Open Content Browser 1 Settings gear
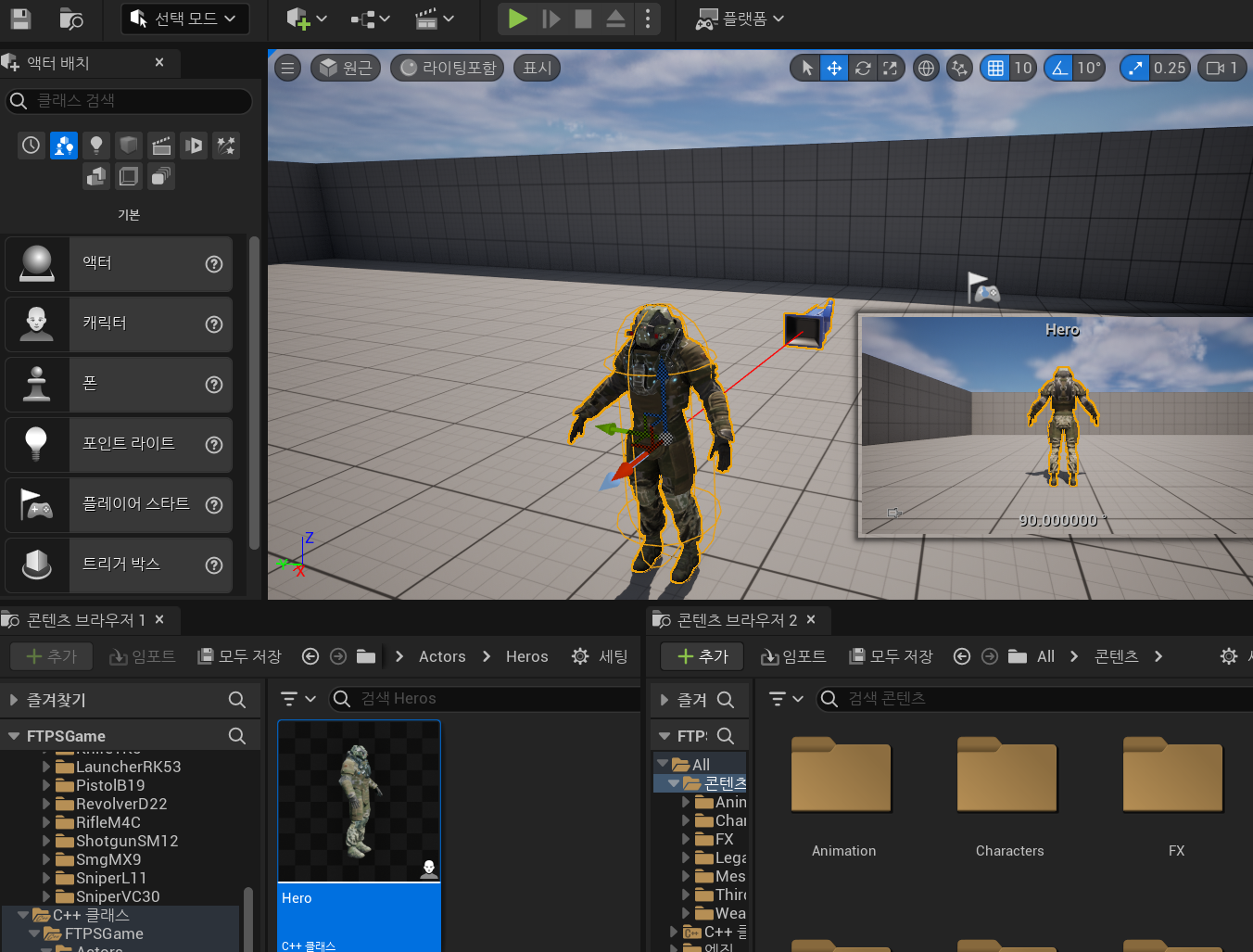The width and height of the screenshot is (1253, 952). pyautogui.click(x=600, y=656)
